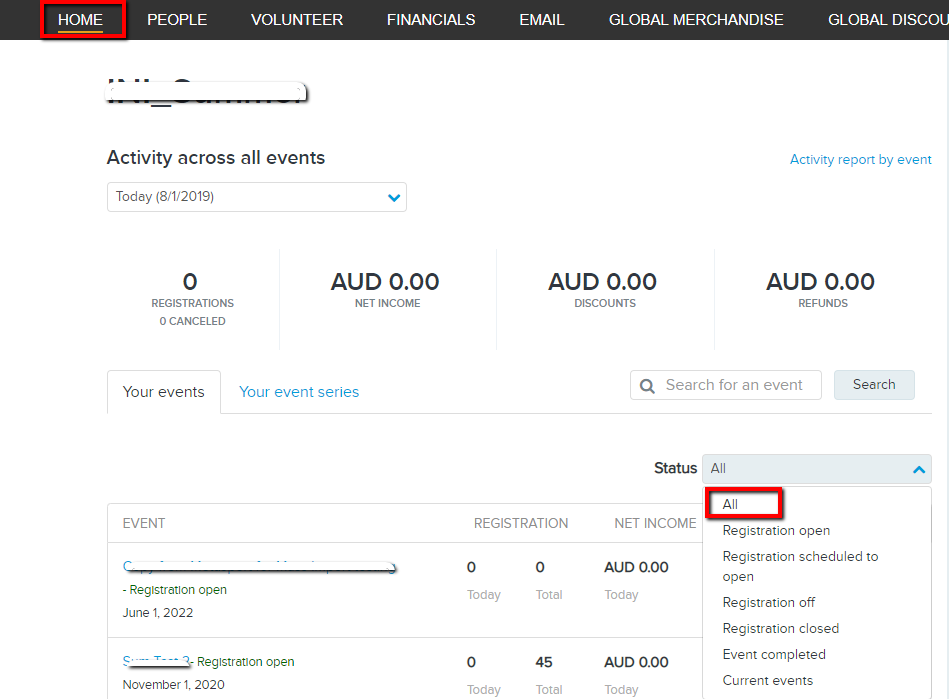Open GLOBAL MERCHANDISE in the navbar

(x=696, y=20)
